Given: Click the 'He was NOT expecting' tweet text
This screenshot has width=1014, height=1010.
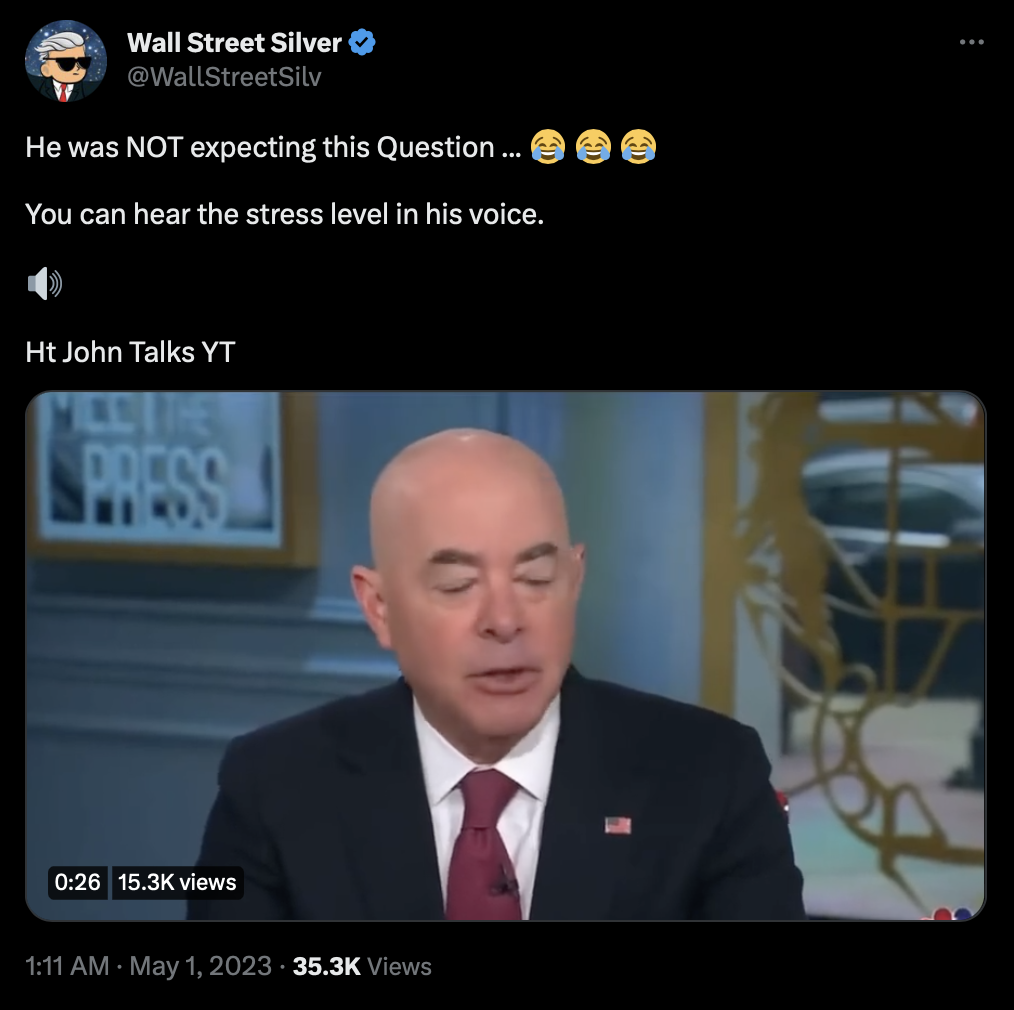Looking at the screenshot, I should (x=273, y=147).
